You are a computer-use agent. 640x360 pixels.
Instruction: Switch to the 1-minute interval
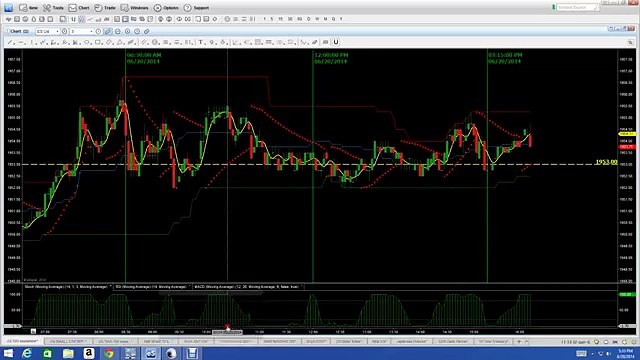pyautogui.click(x=264, y=19)
